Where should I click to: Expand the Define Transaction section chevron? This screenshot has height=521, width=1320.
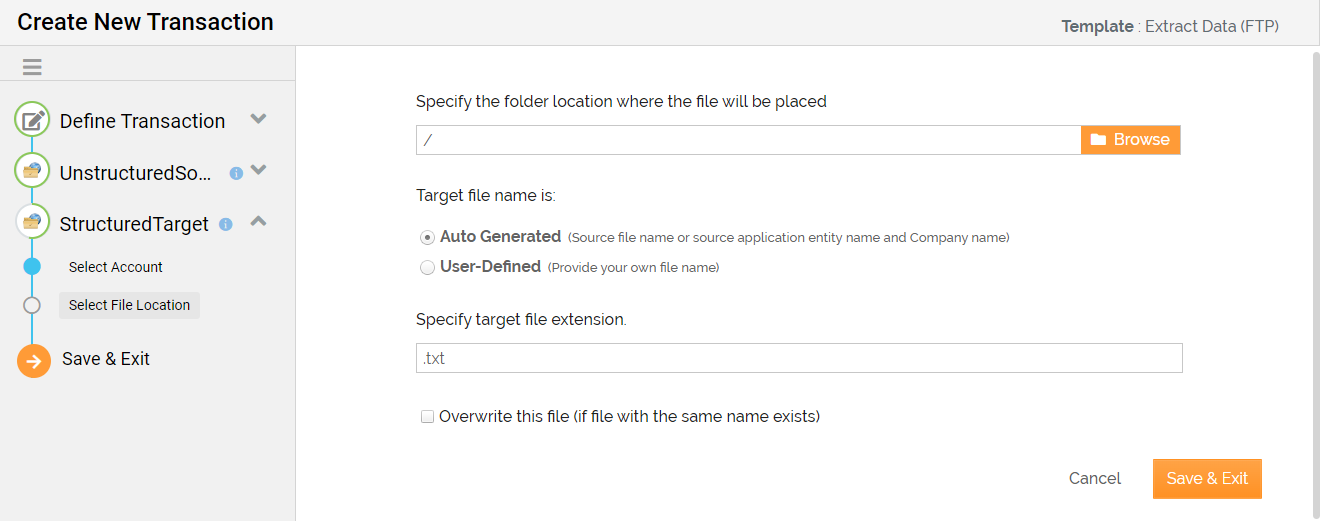pos(258,119)
